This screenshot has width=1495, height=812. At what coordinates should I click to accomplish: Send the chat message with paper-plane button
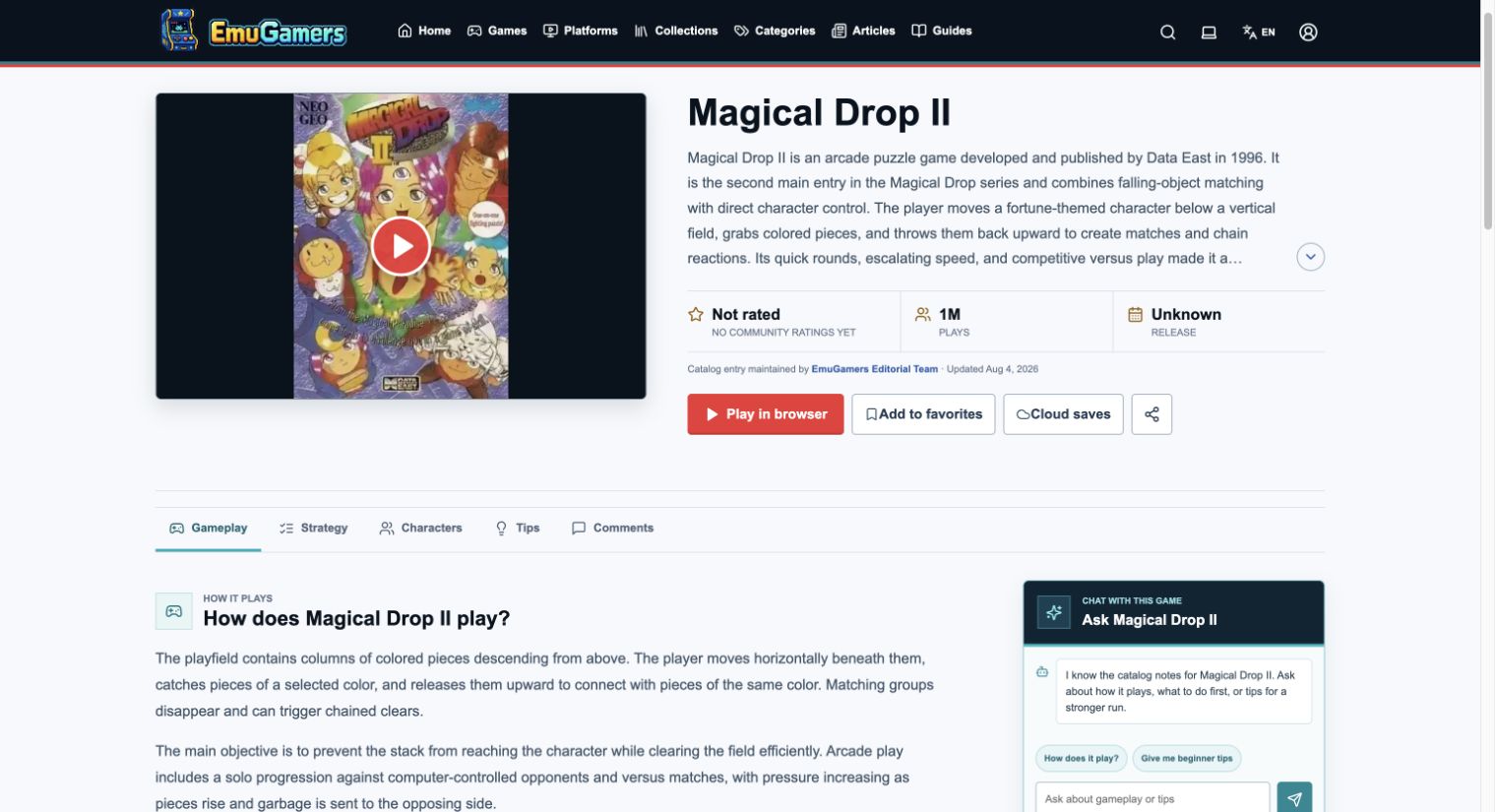pyautogui.click(x=1294, y=798)
